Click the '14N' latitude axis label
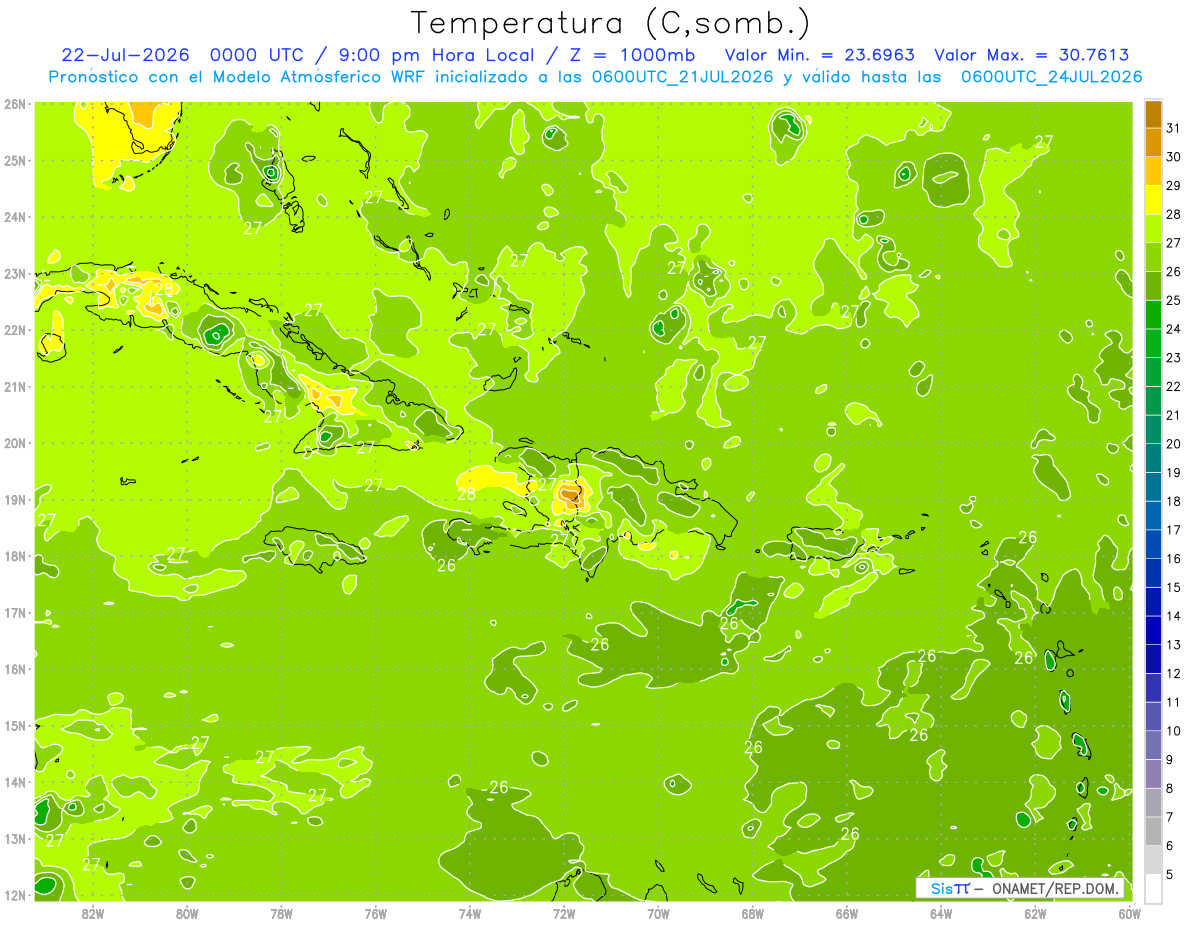The height and width of the screenshot is (927, 1200). click(x=15, y=782)
